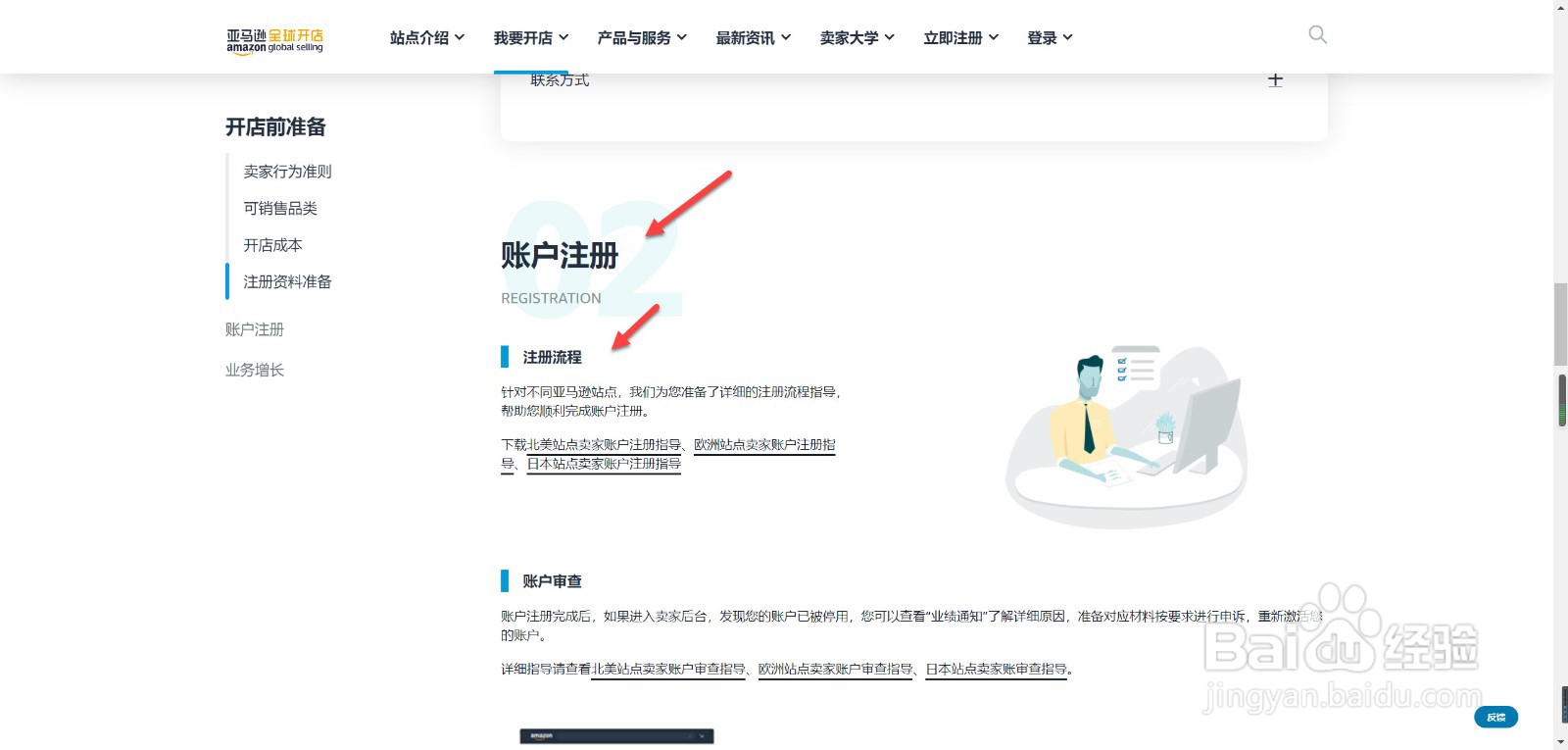Expand the 联系方式 plus icon
Viewport: 1568px width, 750px height.
point(1275,79)
